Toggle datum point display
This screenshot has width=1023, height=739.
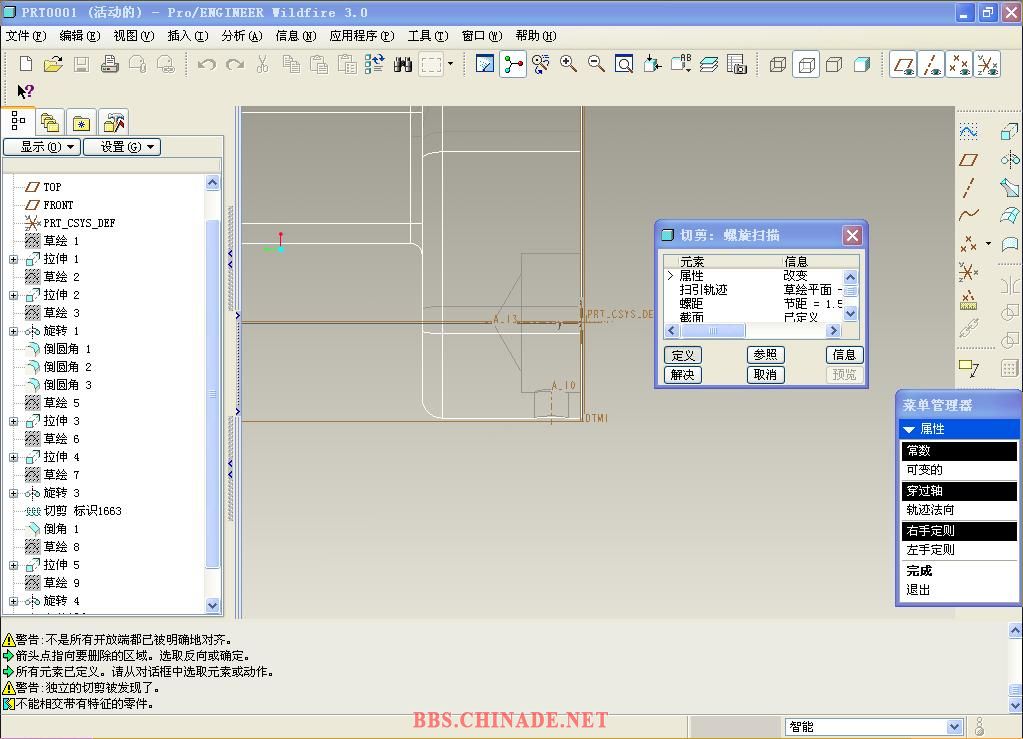pos(959,65)
